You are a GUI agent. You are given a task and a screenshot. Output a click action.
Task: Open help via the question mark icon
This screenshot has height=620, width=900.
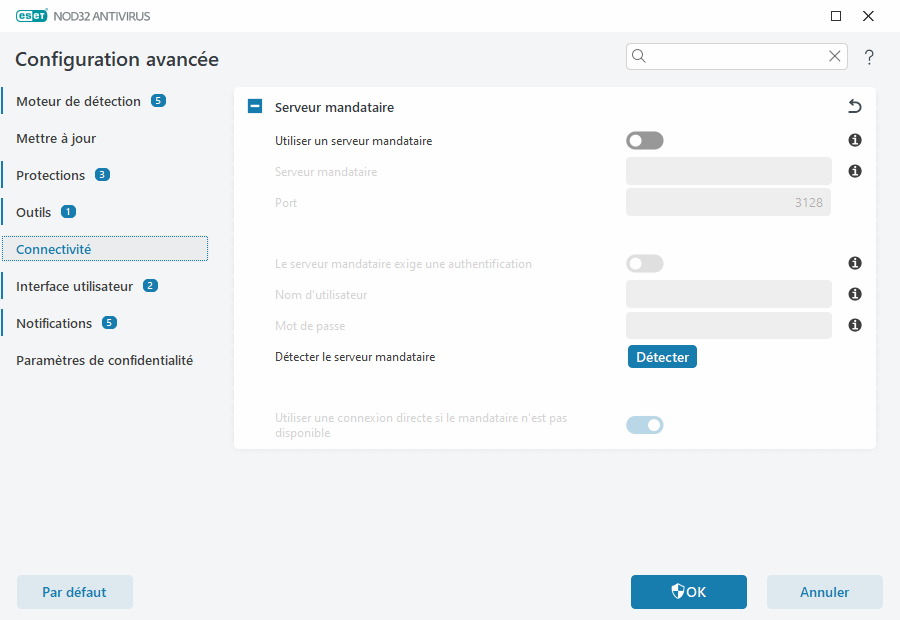pyautogui.click(x=869, y=57)
